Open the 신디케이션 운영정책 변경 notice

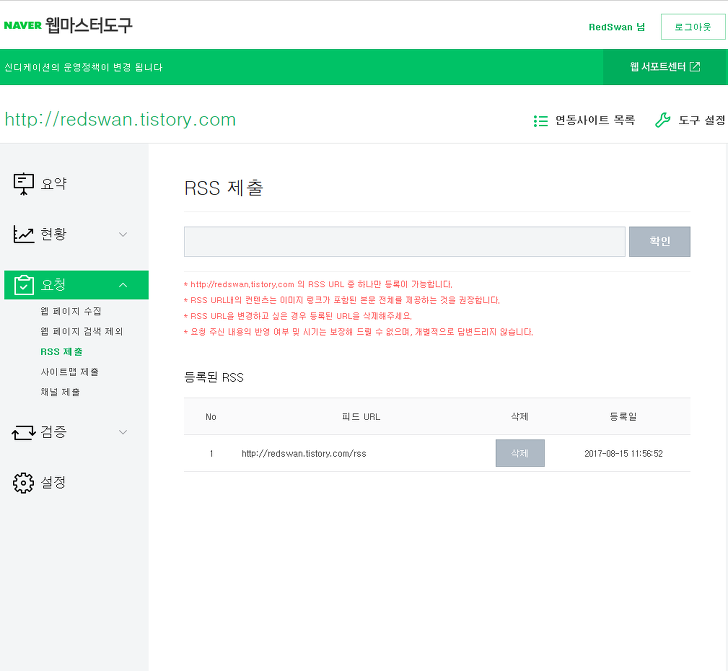84,67
